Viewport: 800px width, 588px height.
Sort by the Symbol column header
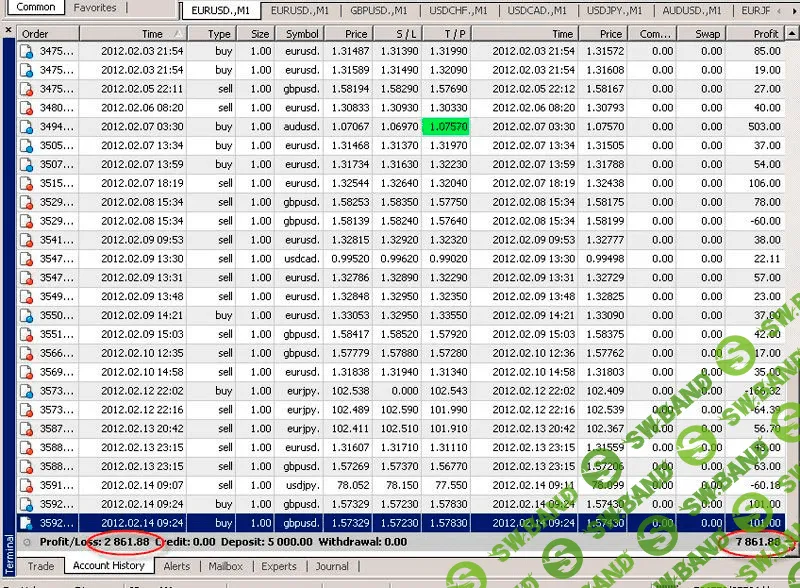pyautogui.click(x=301, y=34)
